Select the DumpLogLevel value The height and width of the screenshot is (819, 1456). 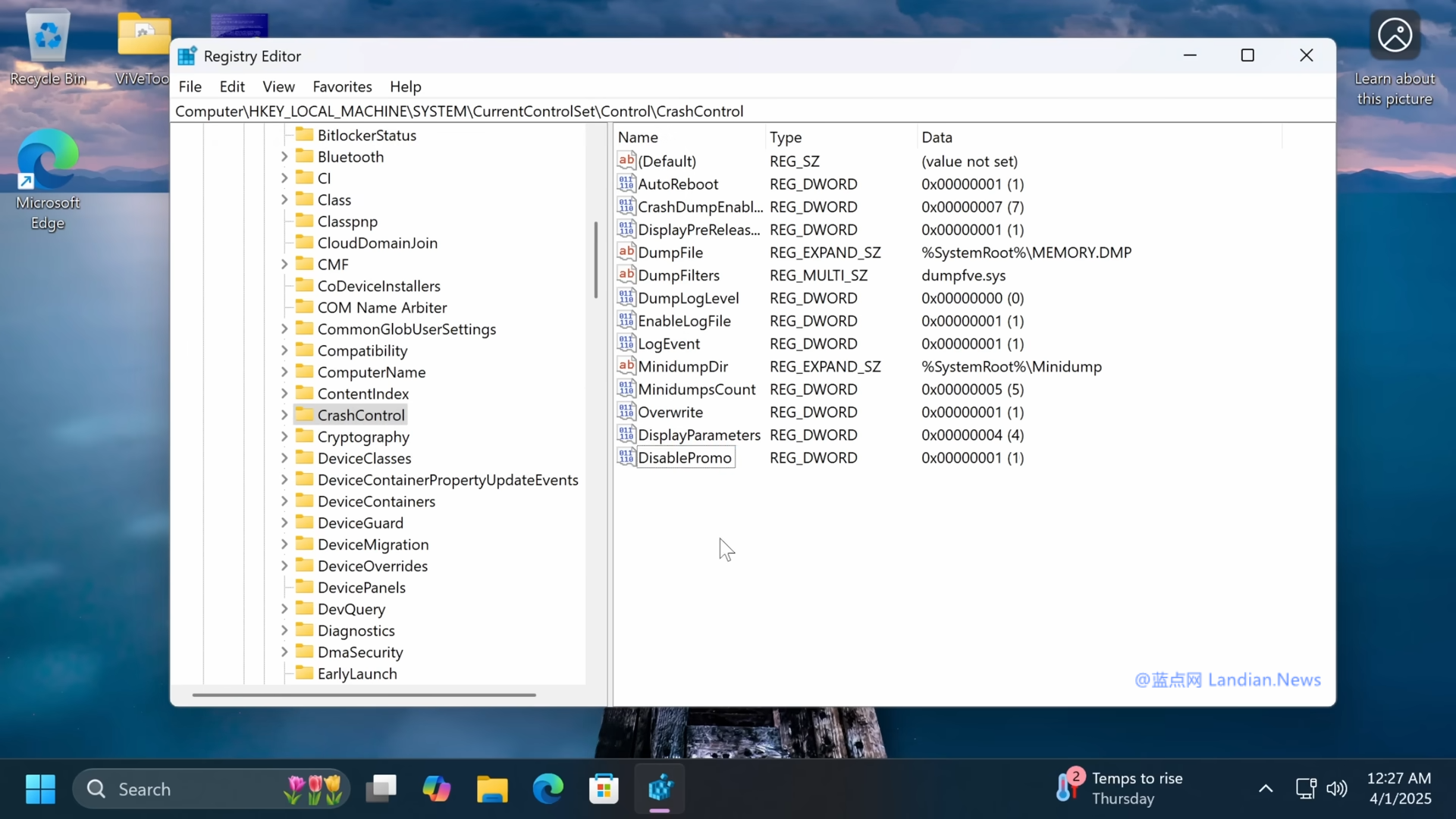pyautogui.click(x=688, y=298)
